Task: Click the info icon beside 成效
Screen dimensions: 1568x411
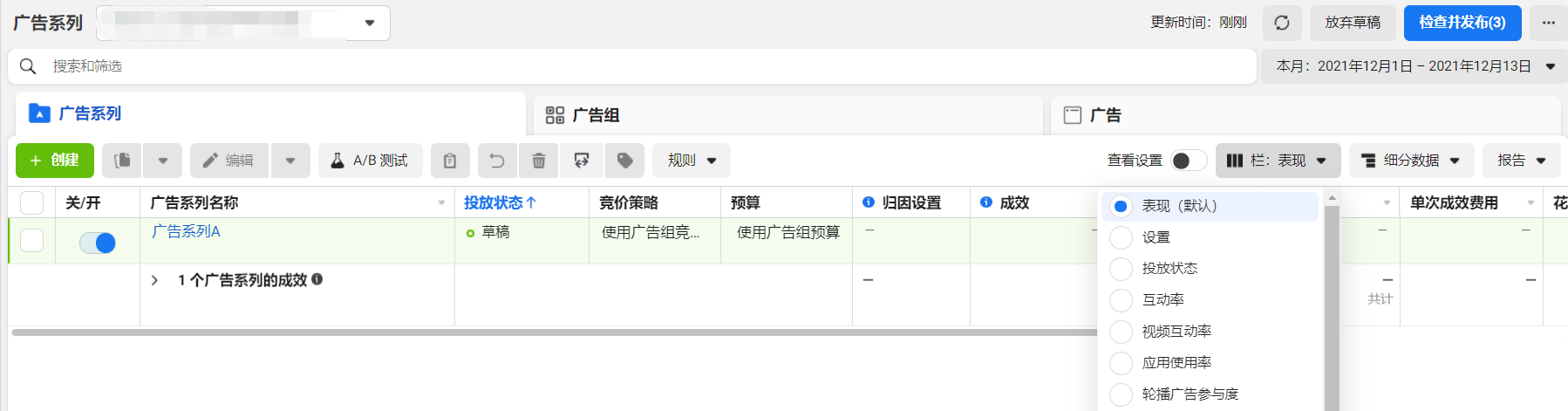Action: click(986, 202)
